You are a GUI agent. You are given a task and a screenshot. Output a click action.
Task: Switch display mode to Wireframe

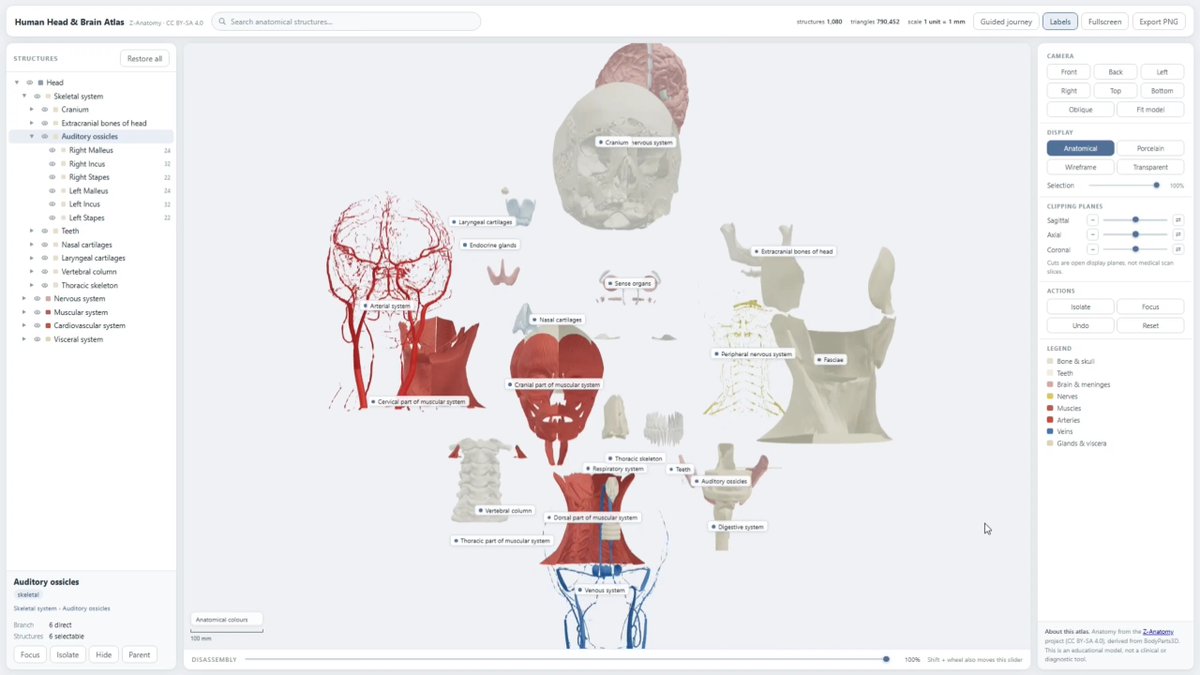[x=1080, y=167]
